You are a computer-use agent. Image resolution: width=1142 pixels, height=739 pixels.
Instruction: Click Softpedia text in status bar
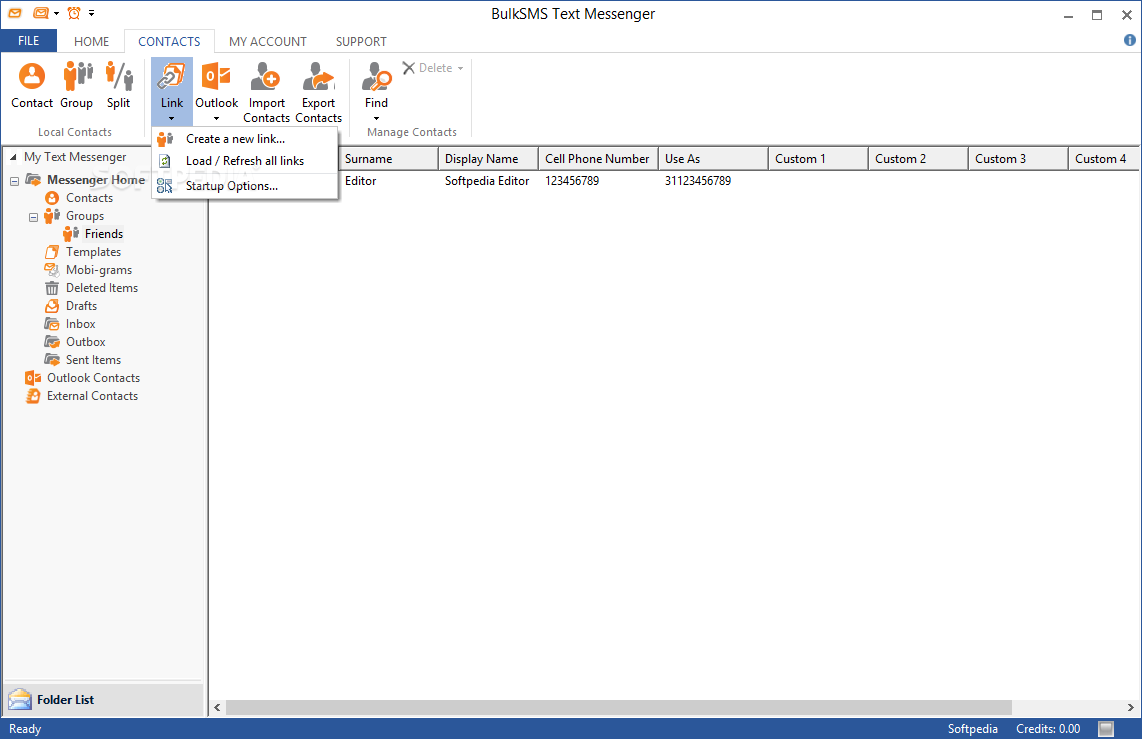(972, 729)
